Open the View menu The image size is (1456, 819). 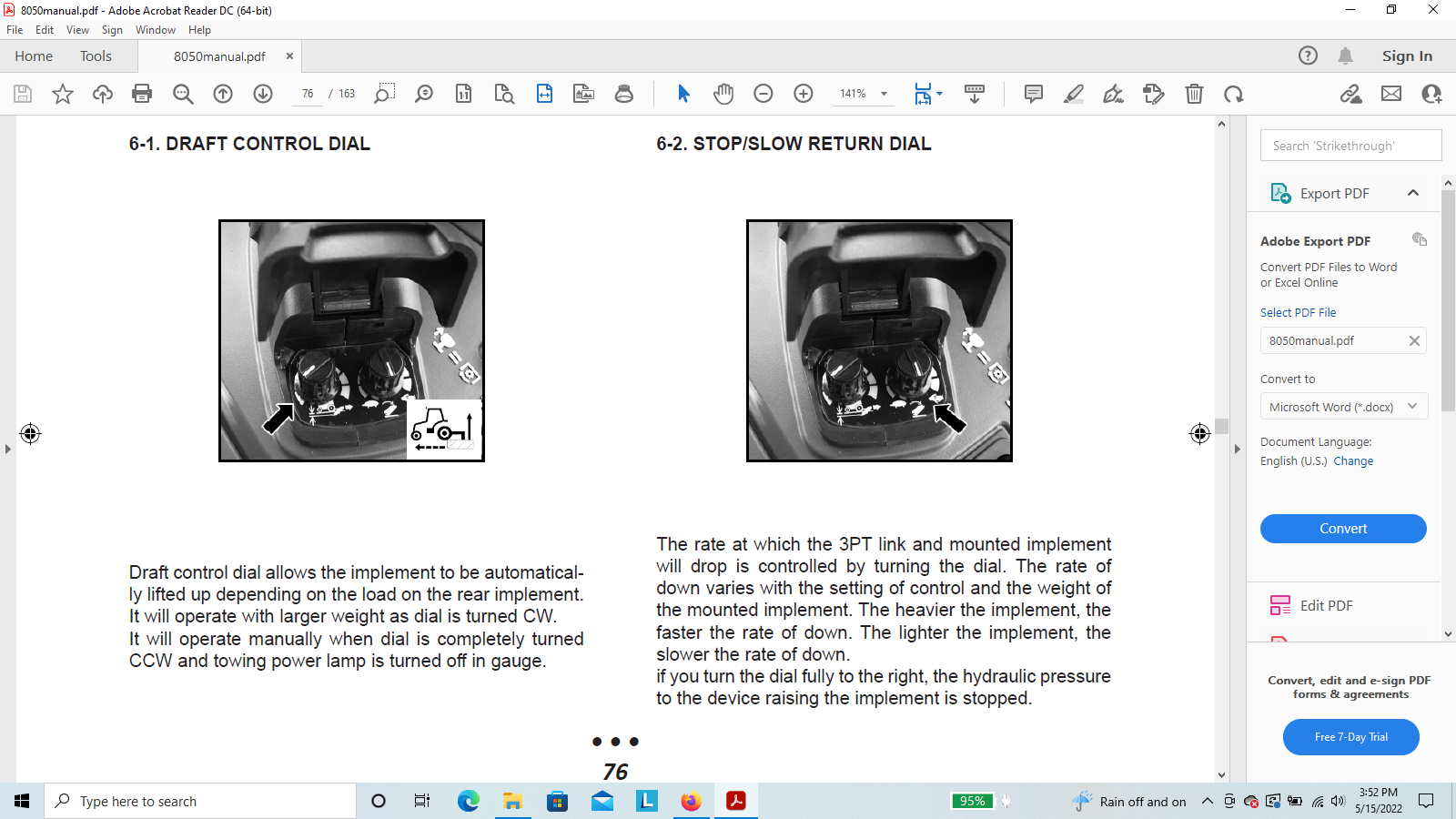[x=77, y=30]
